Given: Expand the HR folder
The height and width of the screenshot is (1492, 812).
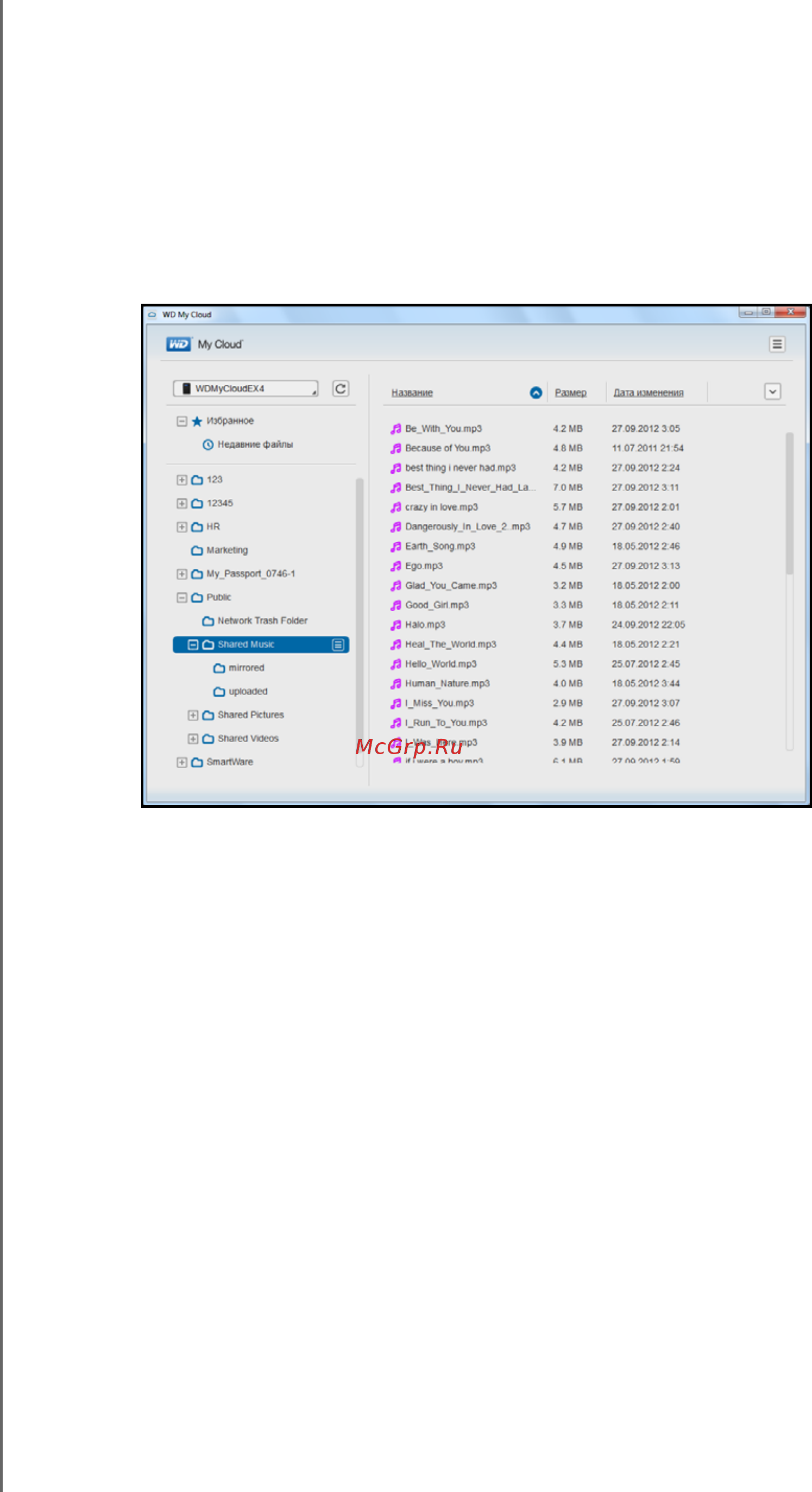Looking at the screenshot, I should click(181, 526).
